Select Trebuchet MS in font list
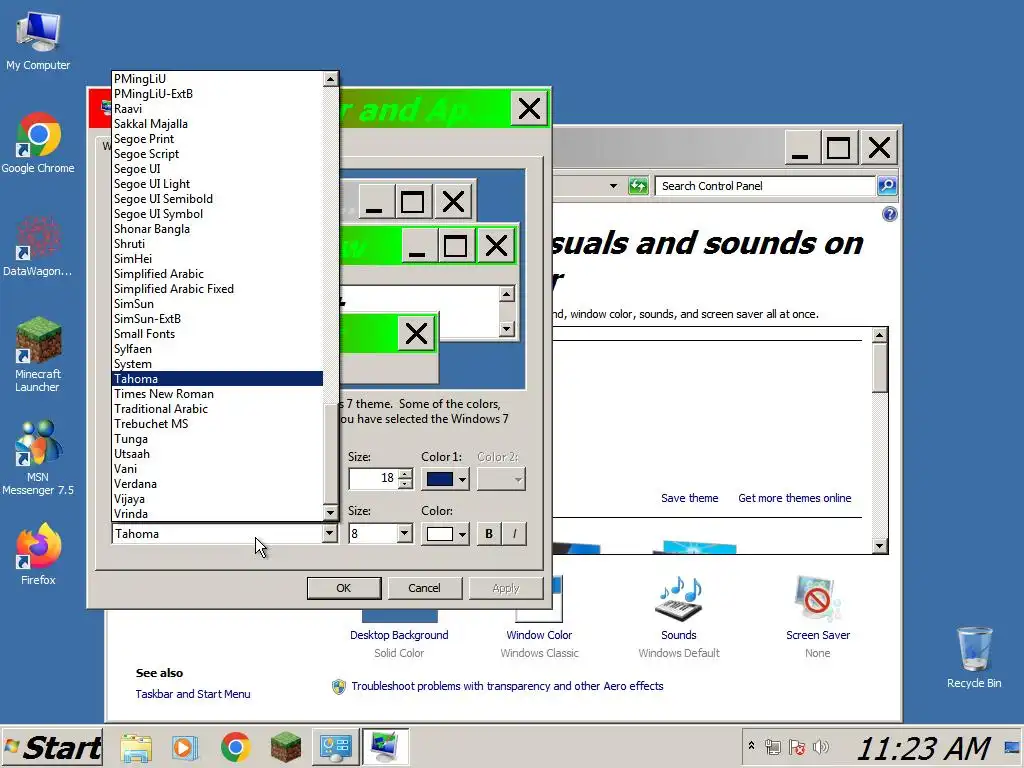The image size is (1024, 768). (x=217, y=424)
